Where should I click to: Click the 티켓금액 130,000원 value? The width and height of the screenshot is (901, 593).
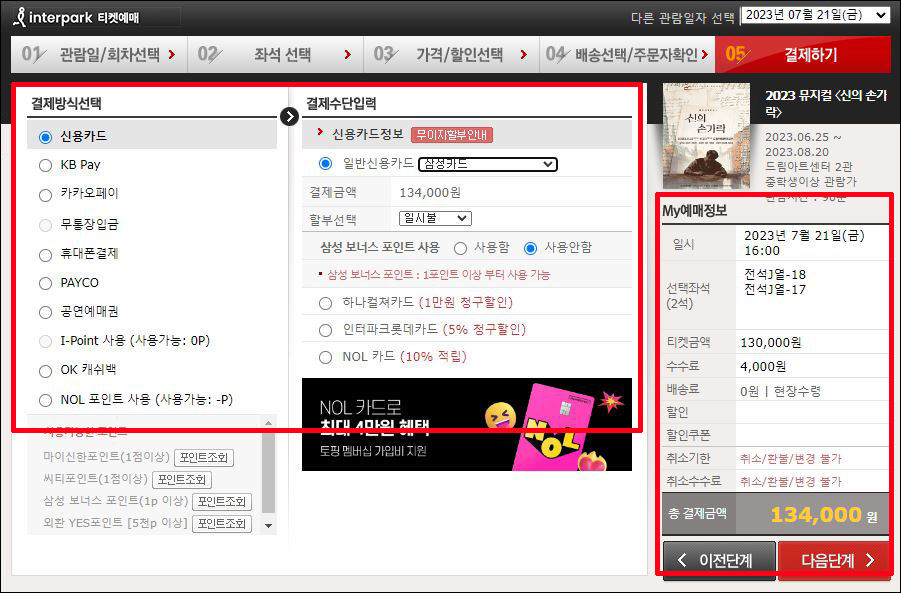click(x=771, y=343)
